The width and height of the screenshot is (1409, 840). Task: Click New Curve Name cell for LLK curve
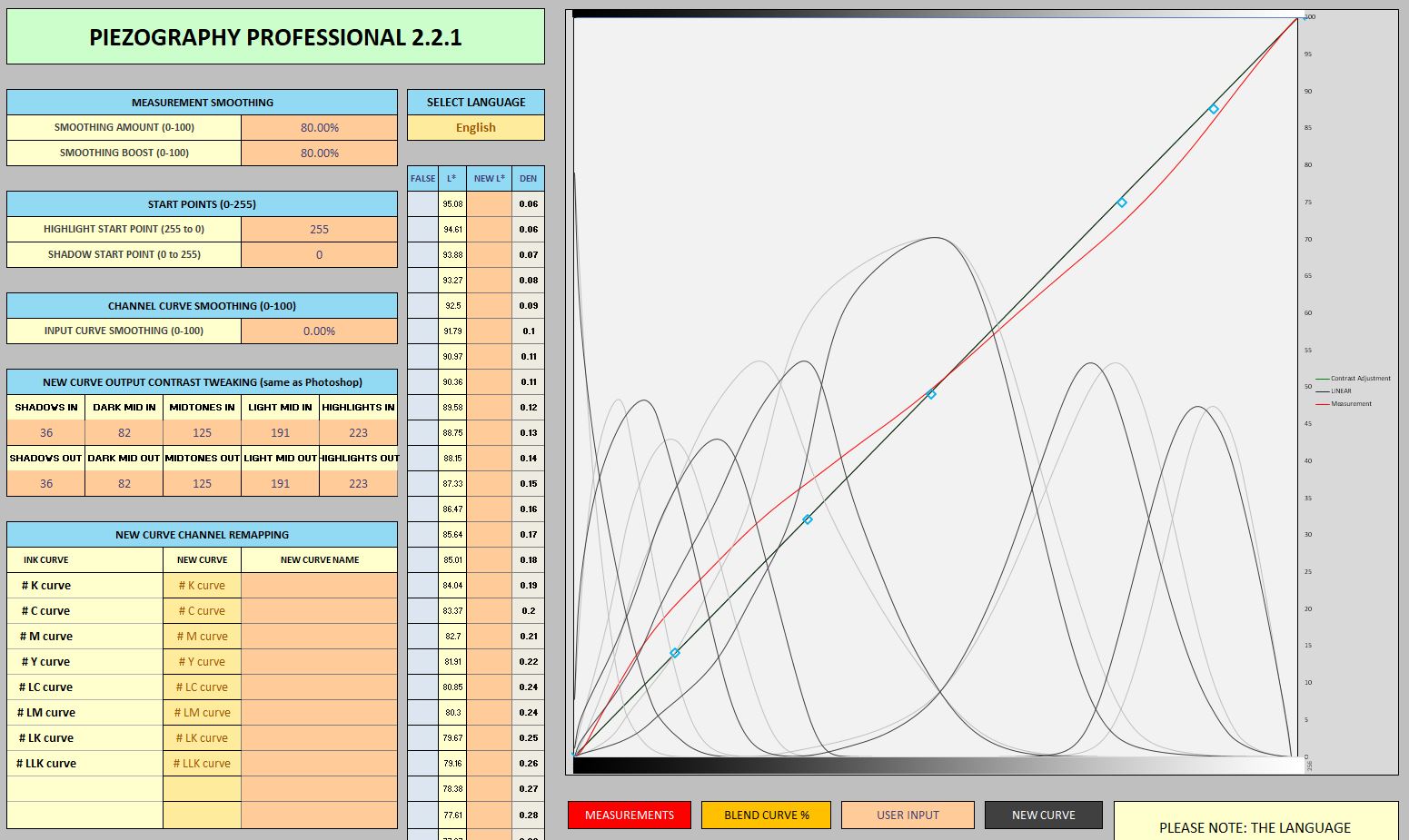[319, 764]
